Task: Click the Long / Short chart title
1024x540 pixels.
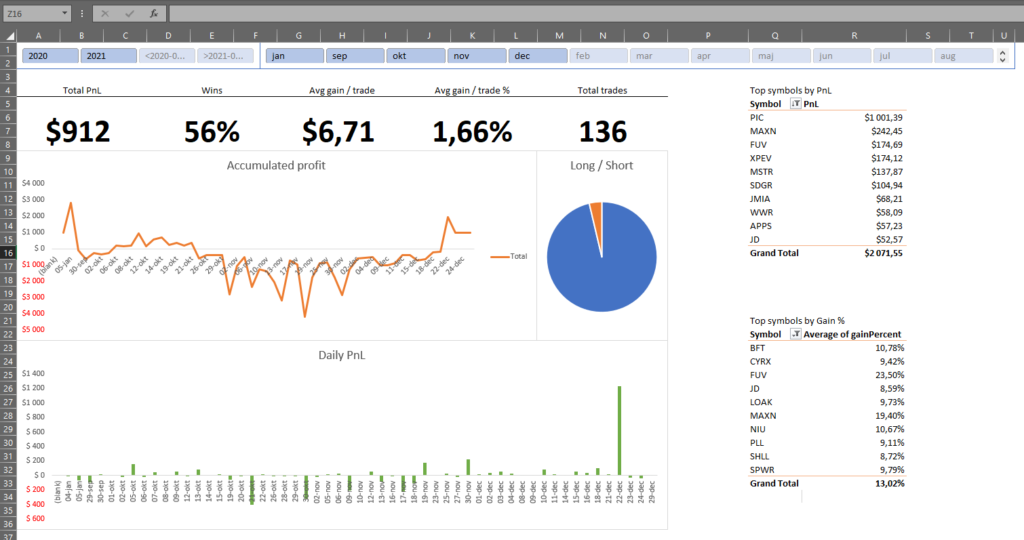Action: tap(601, 165)
